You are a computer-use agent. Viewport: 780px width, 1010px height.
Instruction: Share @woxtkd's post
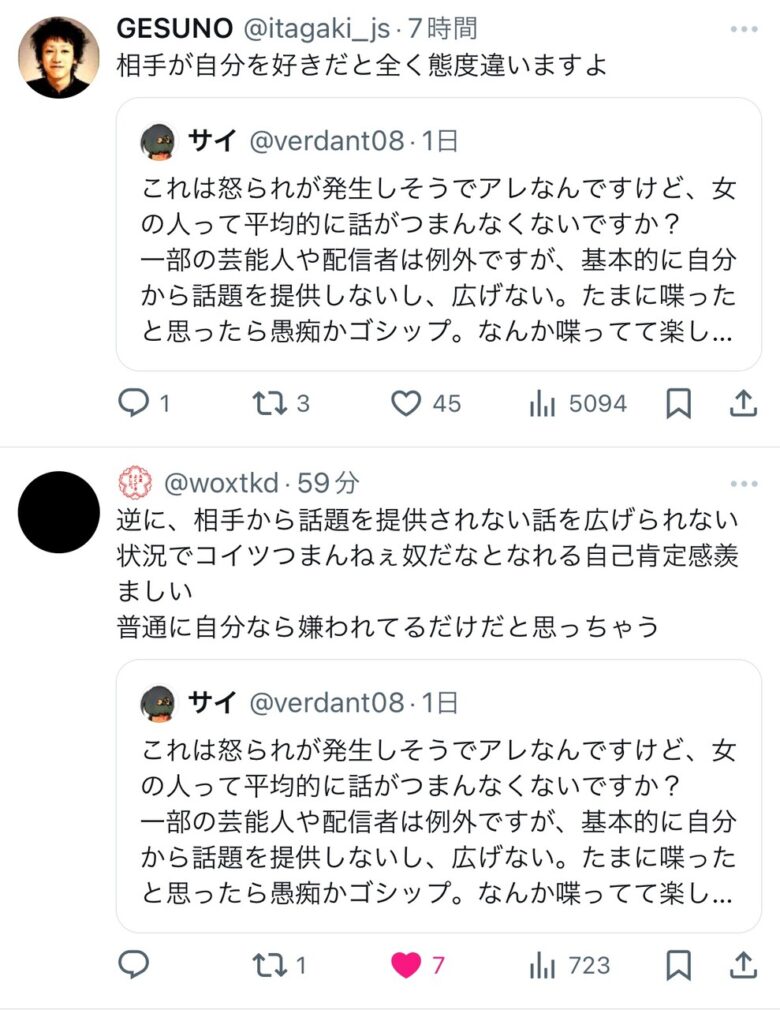coord(743,965)
